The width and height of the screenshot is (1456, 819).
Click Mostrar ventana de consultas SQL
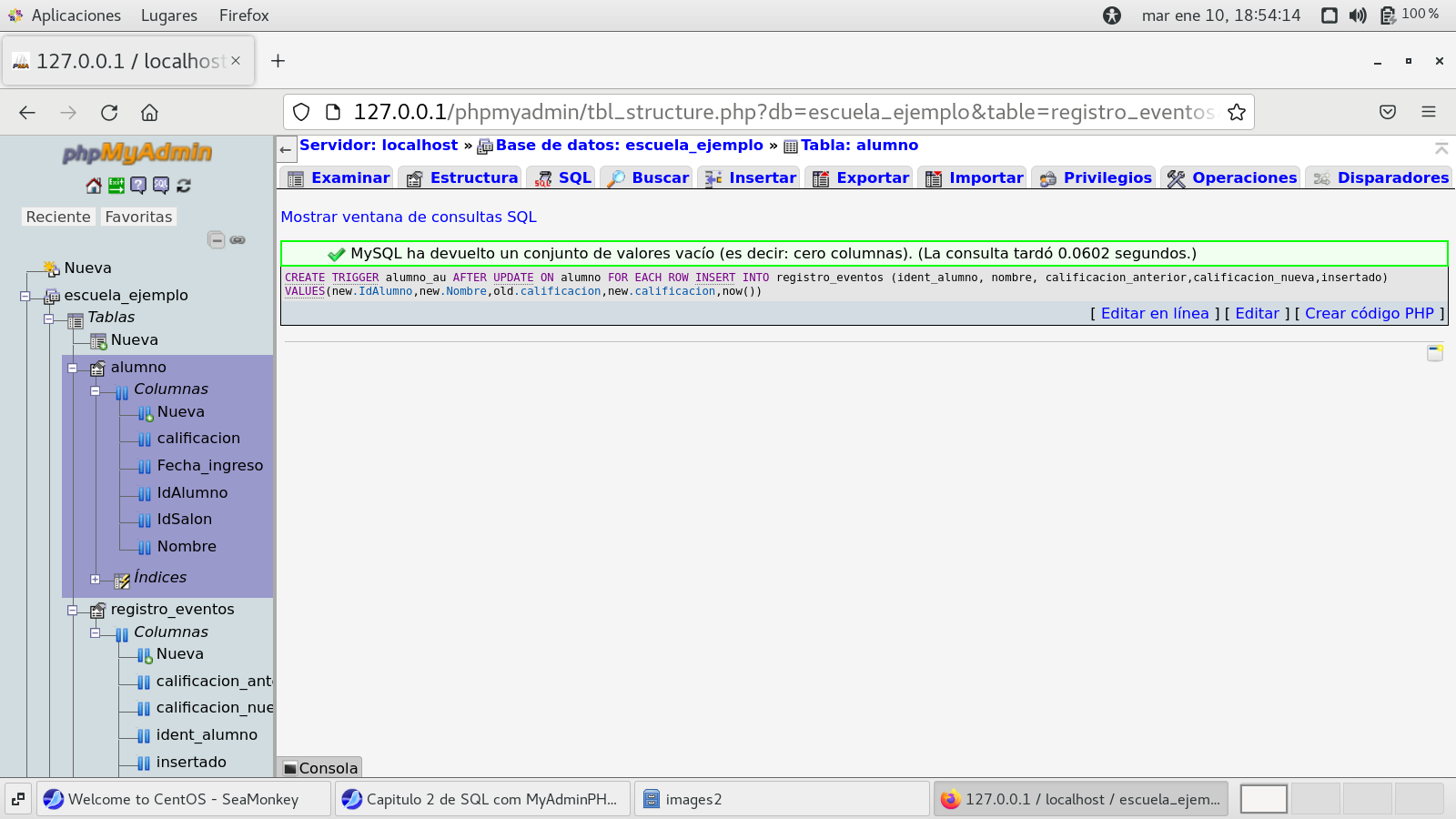pyautogui.click(x=409, y=217)
